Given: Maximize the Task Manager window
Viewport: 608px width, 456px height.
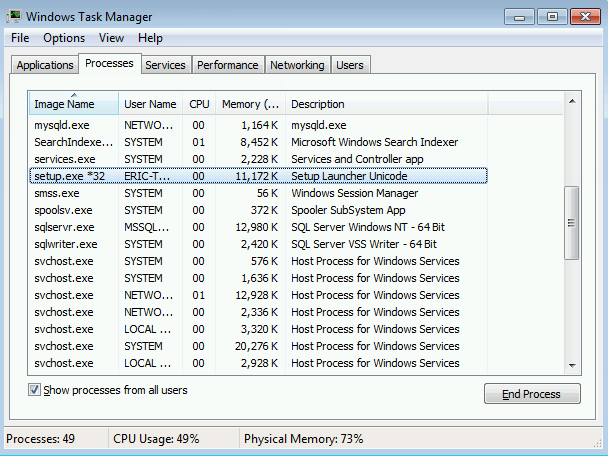Looking at the screenshot, I should tap(552, 17).
